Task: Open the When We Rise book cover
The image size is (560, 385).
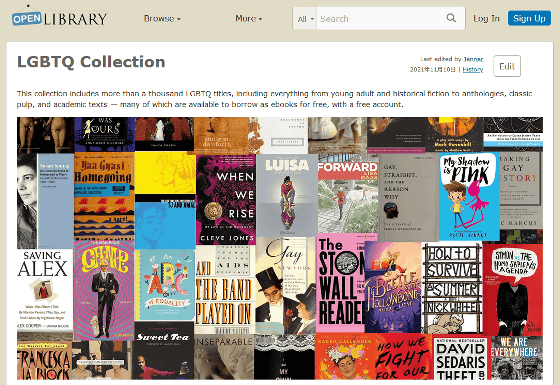Action: [226, 199]
